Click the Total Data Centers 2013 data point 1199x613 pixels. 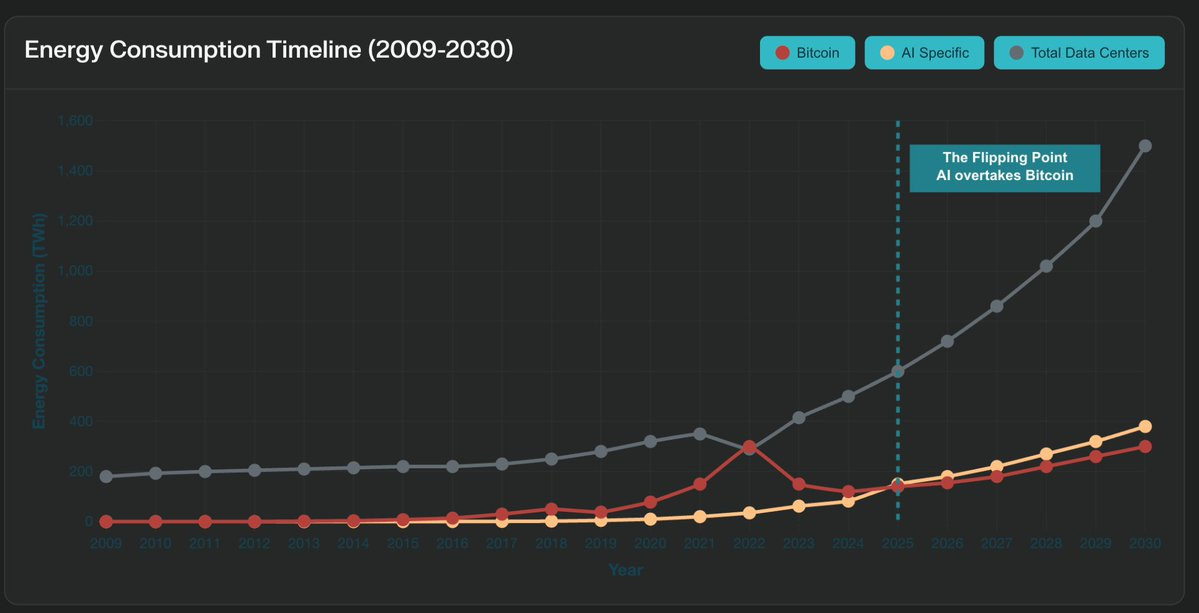coord(304,469)
